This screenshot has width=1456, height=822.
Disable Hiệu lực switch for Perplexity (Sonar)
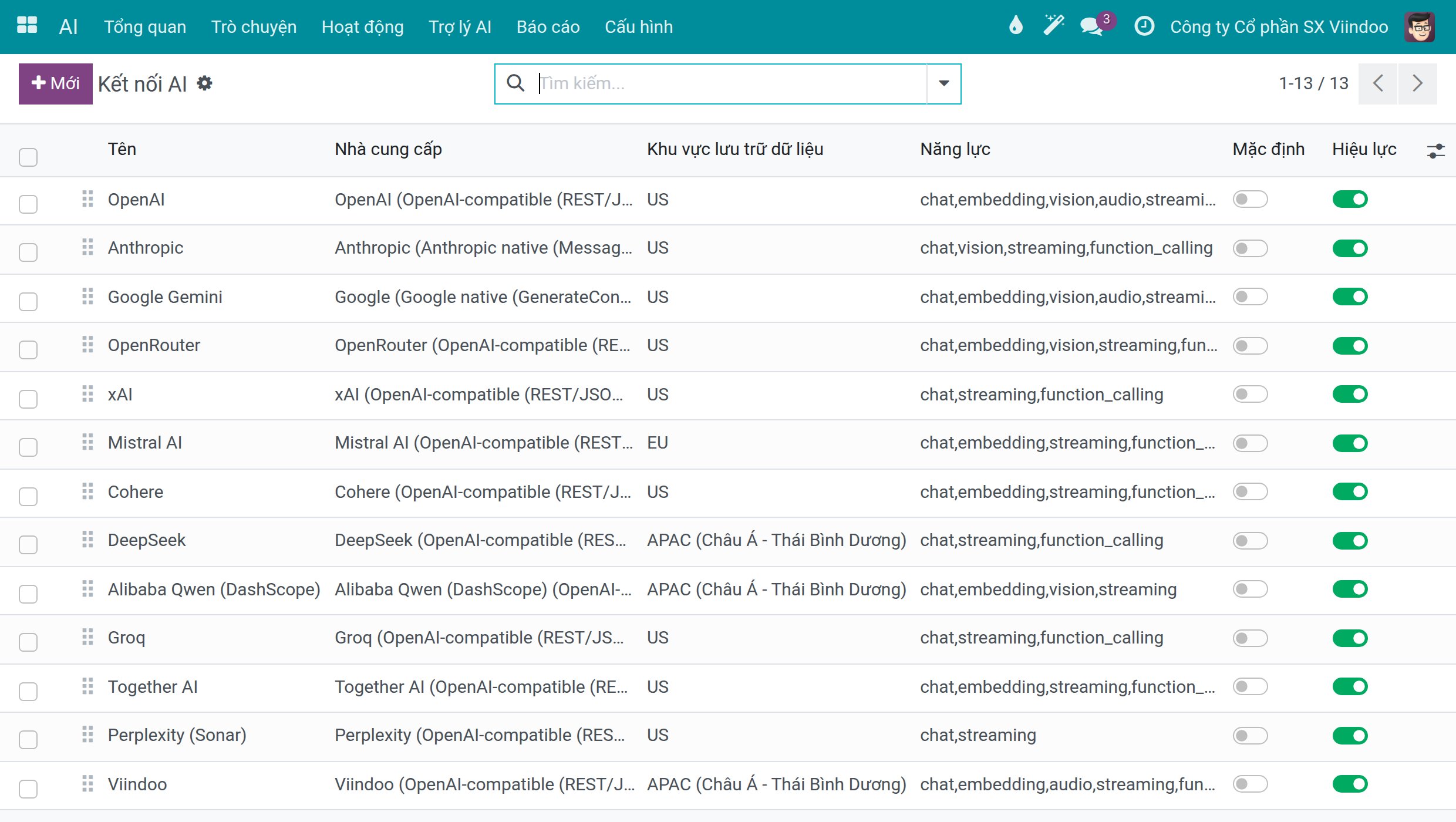pyautogui.click(x=1350, y=735)
